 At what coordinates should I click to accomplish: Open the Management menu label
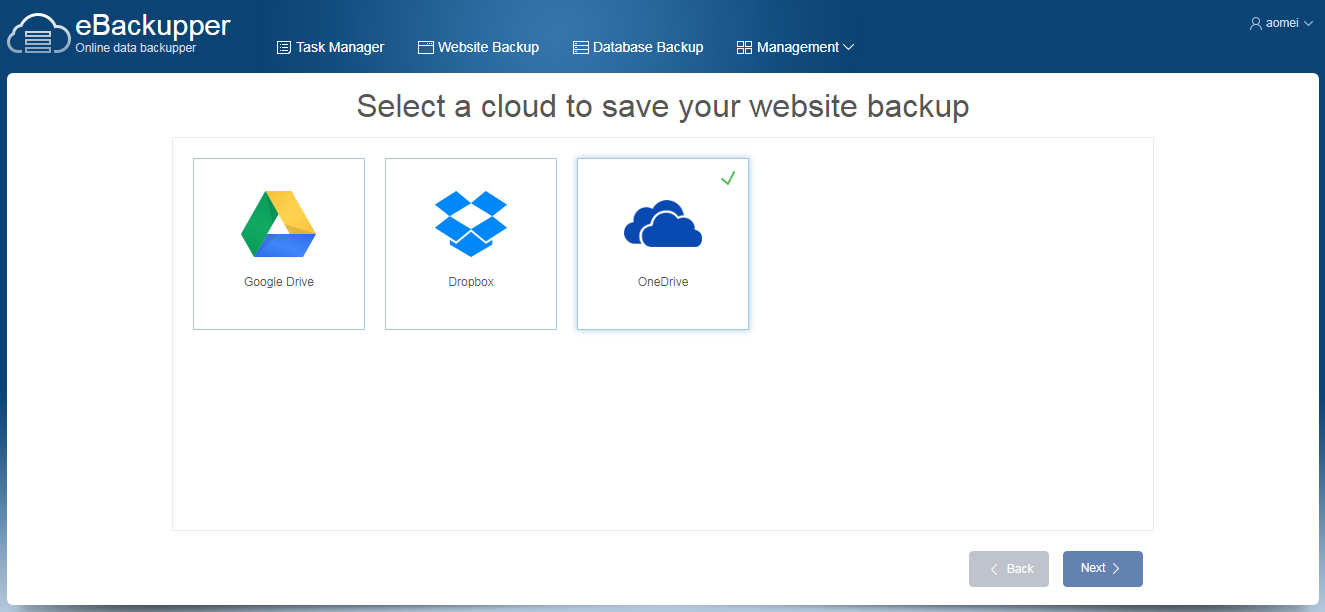[798, 47]
